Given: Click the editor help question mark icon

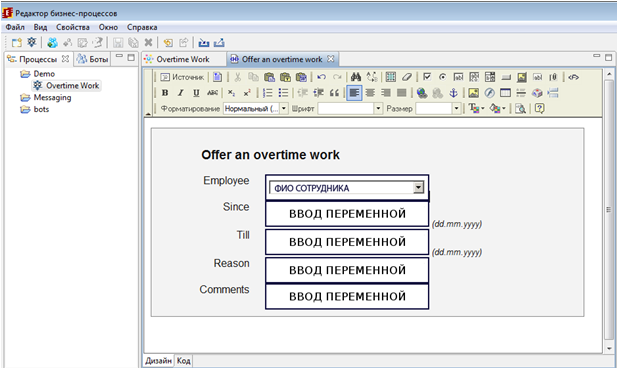Looking at the screenshot, I should pos(539,108).
